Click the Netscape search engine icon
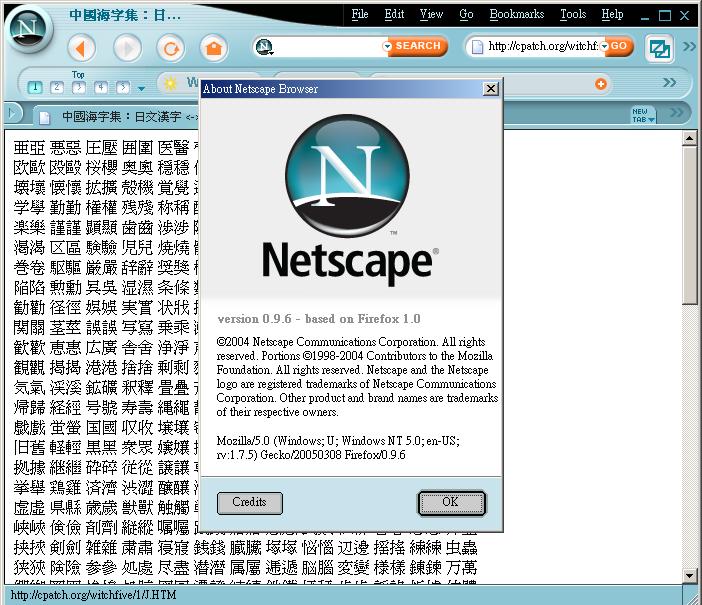Image resolution: width=702 pixels, height=605 pixels. [x=264, y=47]
